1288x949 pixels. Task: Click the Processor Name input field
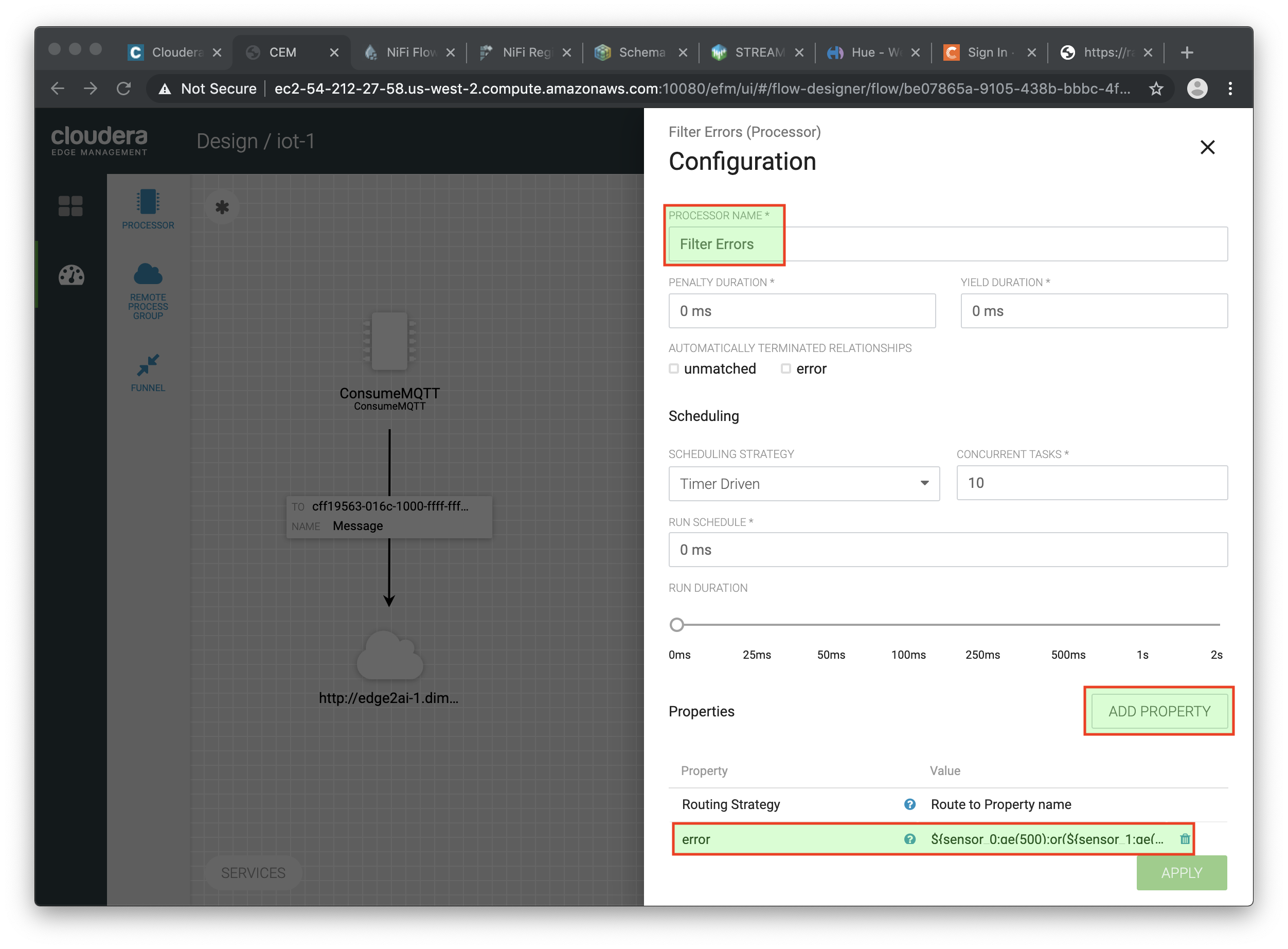[x=948, y=243]
